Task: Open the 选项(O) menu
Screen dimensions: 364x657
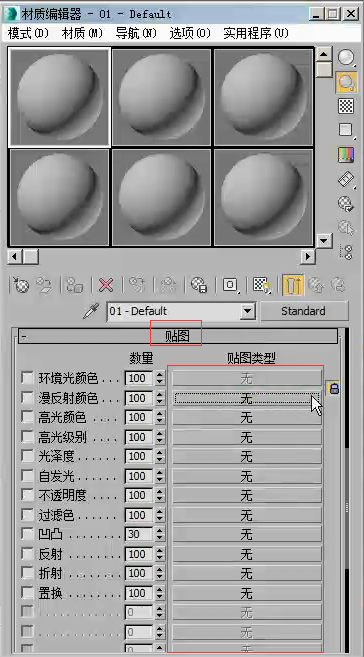Action: [x=190, y=33]
